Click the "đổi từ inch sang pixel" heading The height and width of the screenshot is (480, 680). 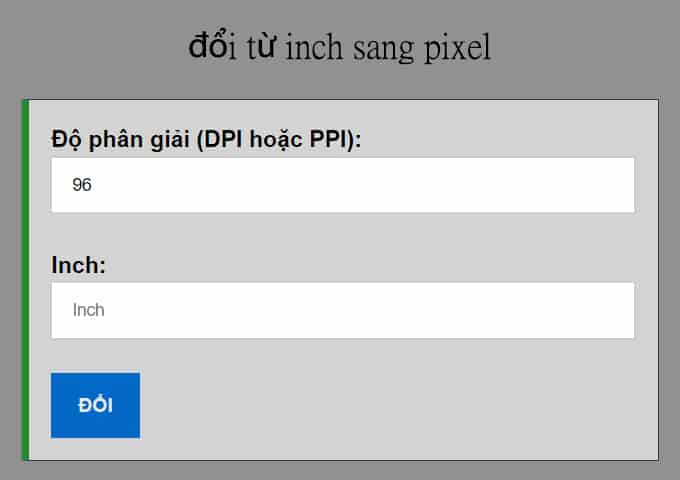(340, 47)
